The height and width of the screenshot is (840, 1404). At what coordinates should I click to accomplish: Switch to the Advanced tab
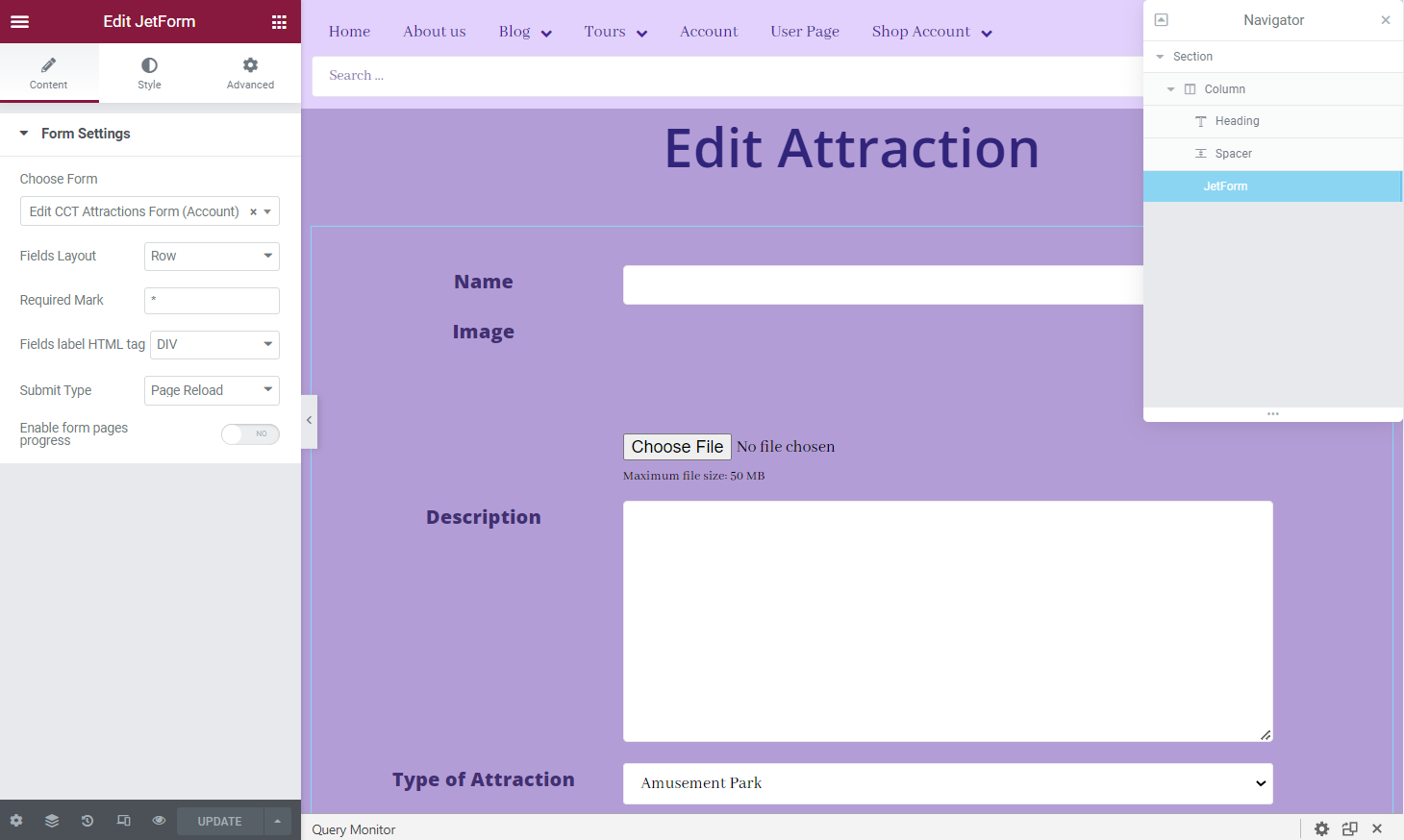click(250, 73)
